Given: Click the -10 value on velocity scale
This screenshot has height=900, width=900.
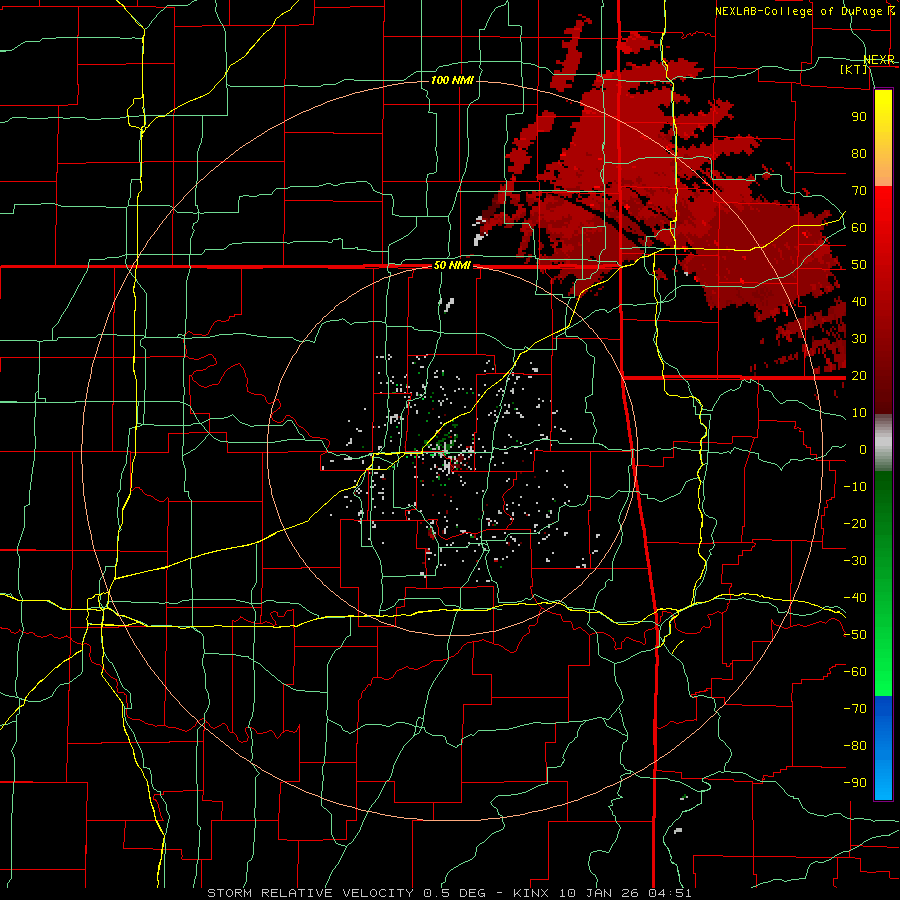Looking at the screenshot, I should tap(855, 487).
